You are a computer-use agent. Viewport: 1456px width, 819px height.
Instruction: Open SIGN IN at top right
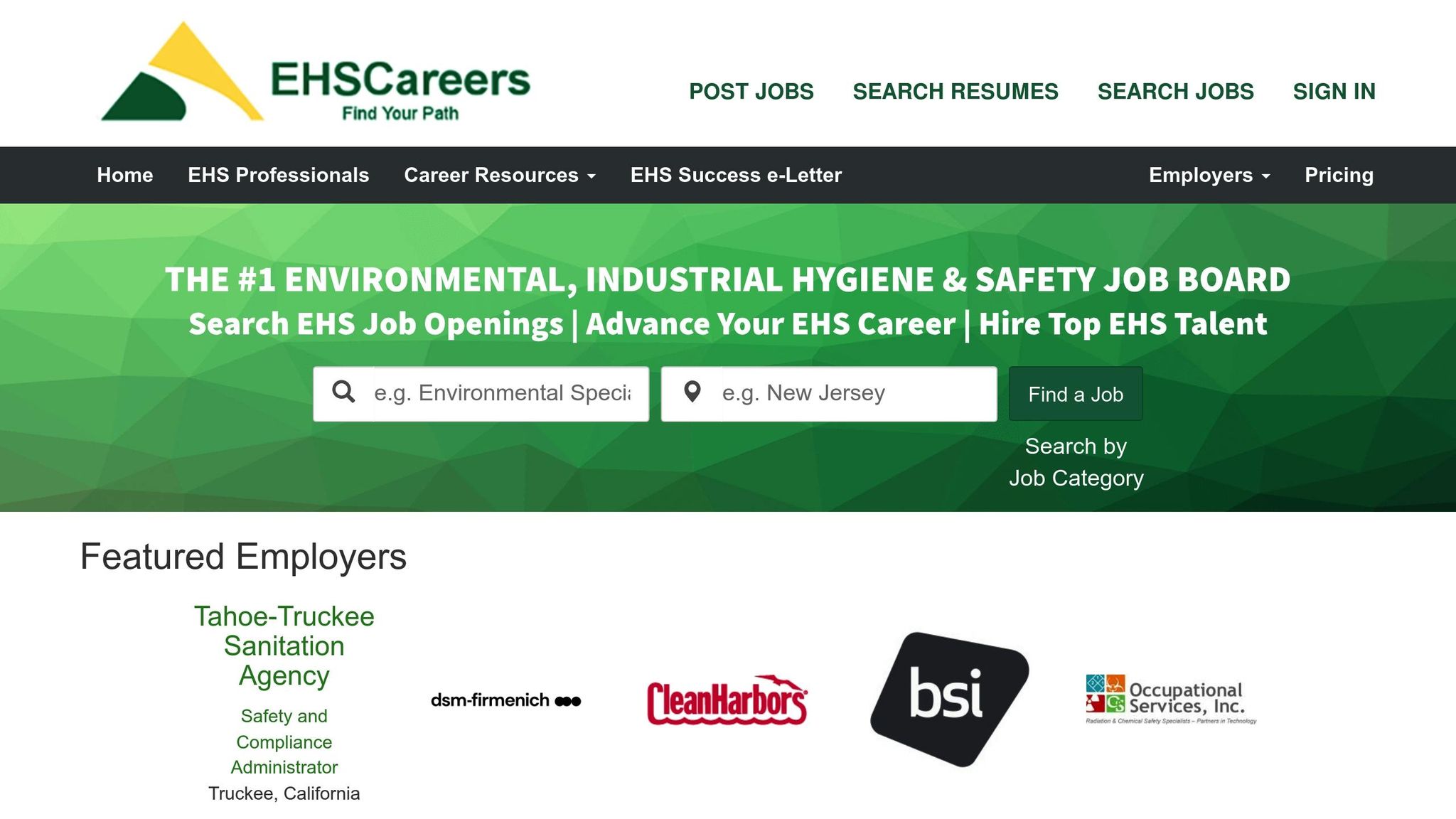(x=1334, y=91)
